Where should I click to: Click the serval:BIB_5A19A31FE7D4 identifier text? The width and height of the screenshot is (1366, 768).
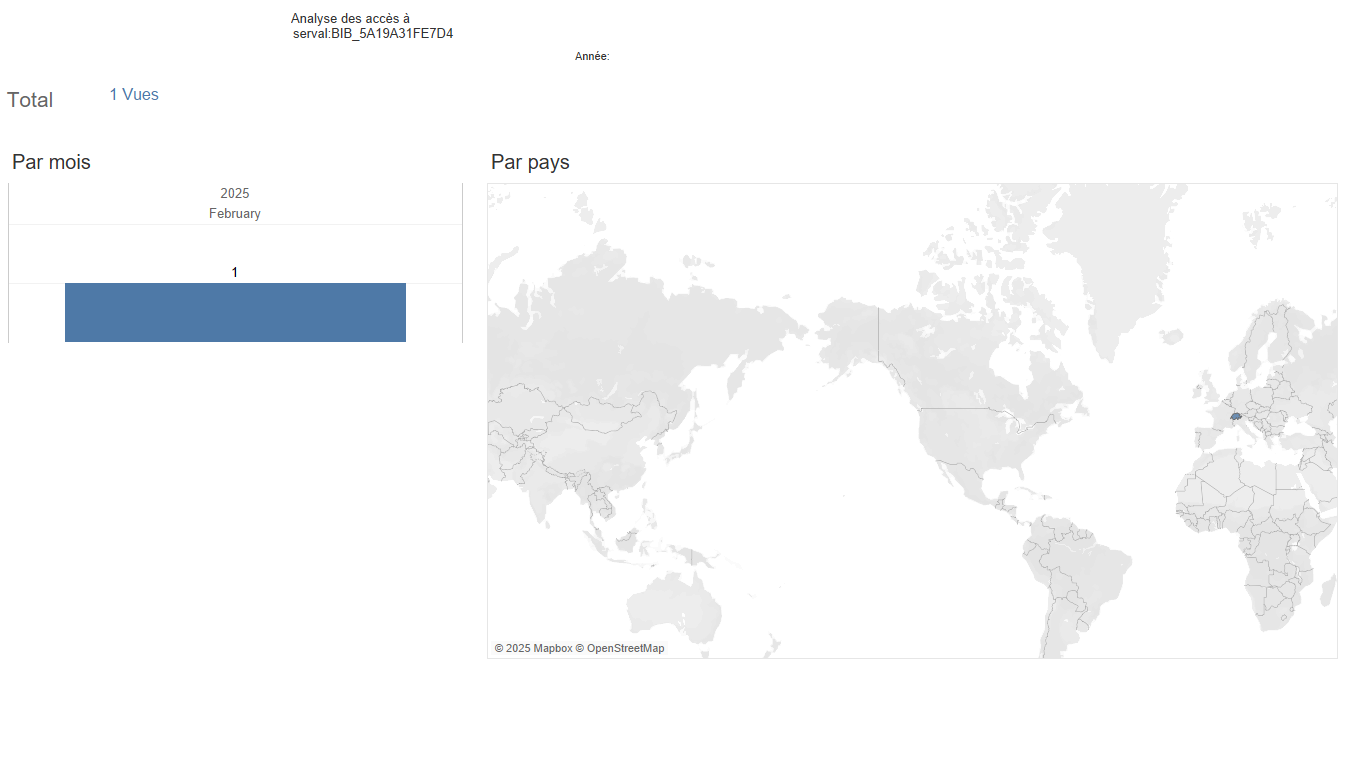[373, 34]
